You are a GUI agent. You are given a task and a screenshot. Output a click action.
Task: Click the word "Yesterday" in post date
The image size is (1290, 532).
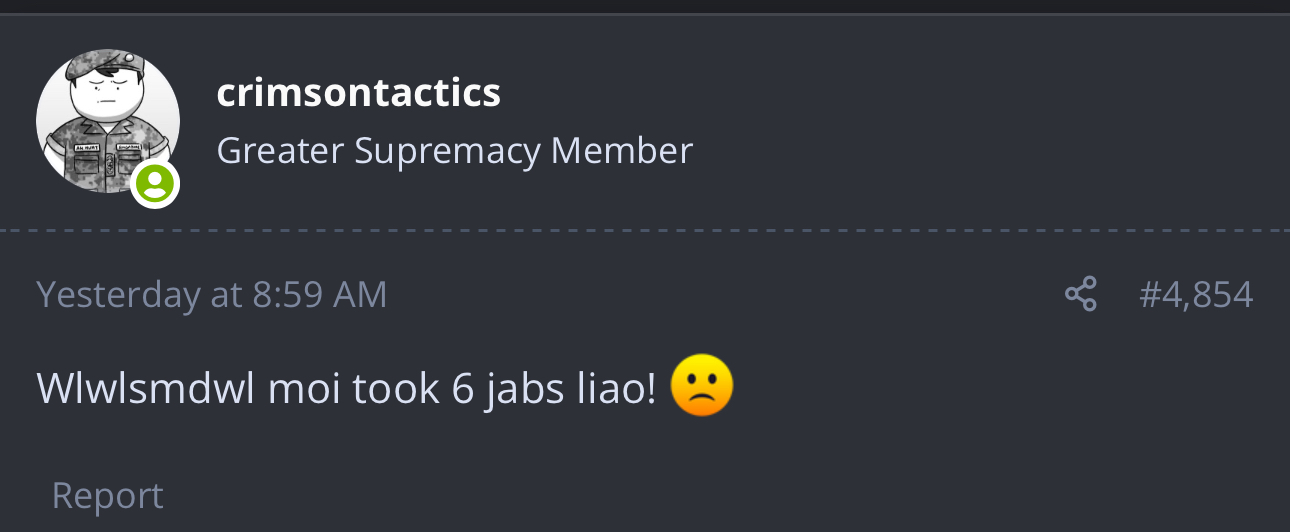pos(118,294)
